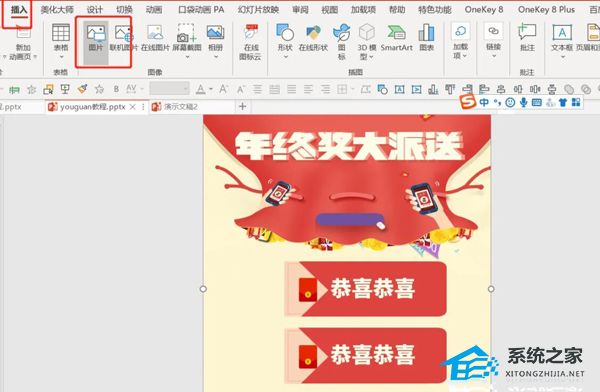Insert a 文本框 text box
Viewport: 600px width, 392px height.
pyautogui.click(x=562, y=40)
